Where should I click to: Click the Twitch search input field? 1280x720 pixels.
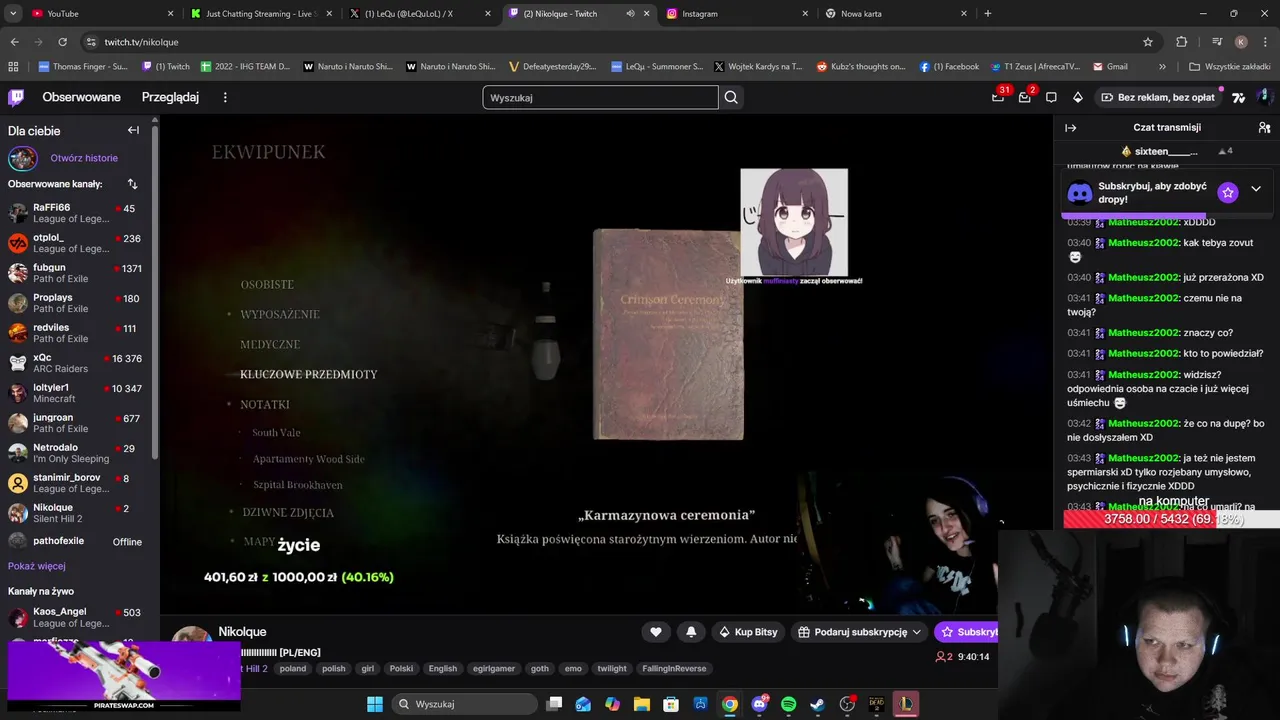[600, 97]
